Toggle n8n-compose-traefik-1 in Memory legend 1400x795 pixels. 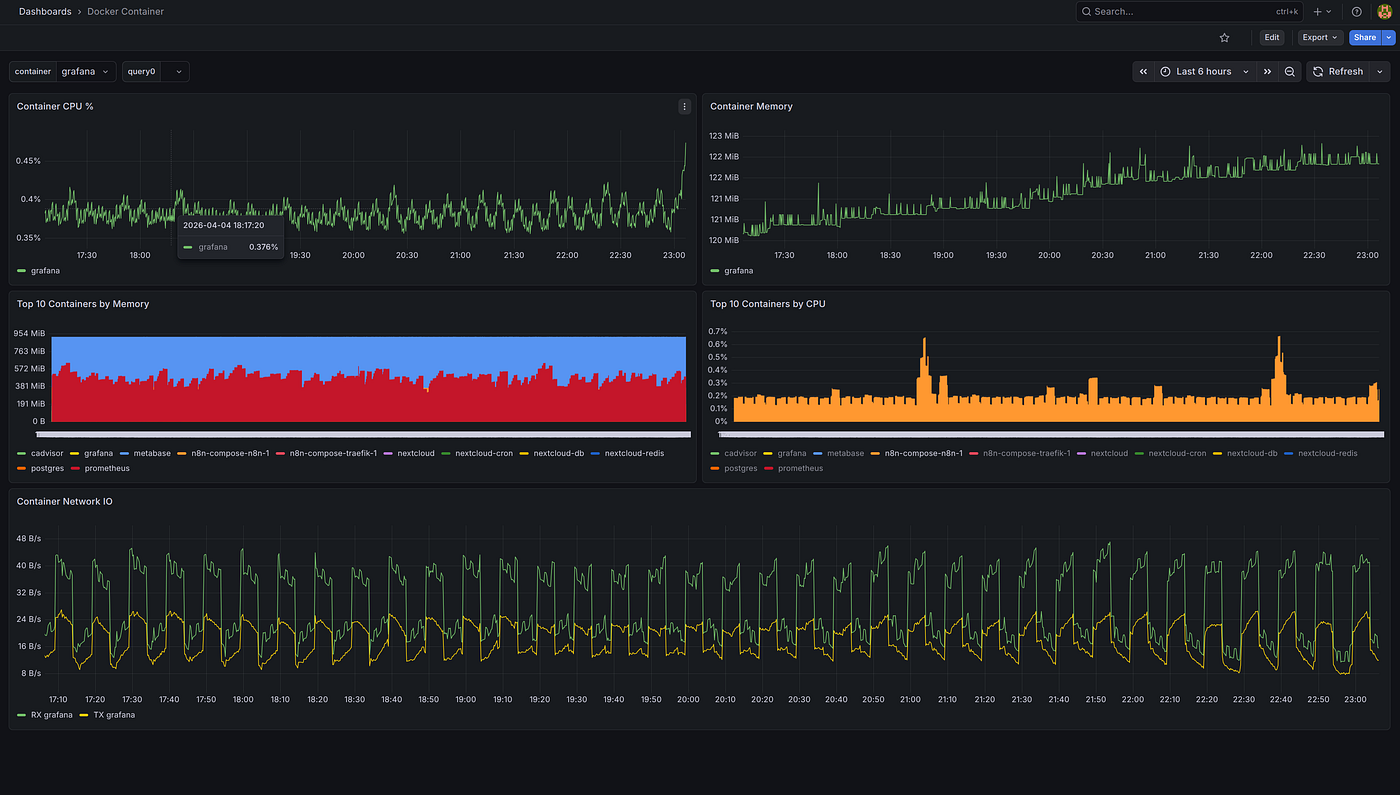(x=333, y=454)
